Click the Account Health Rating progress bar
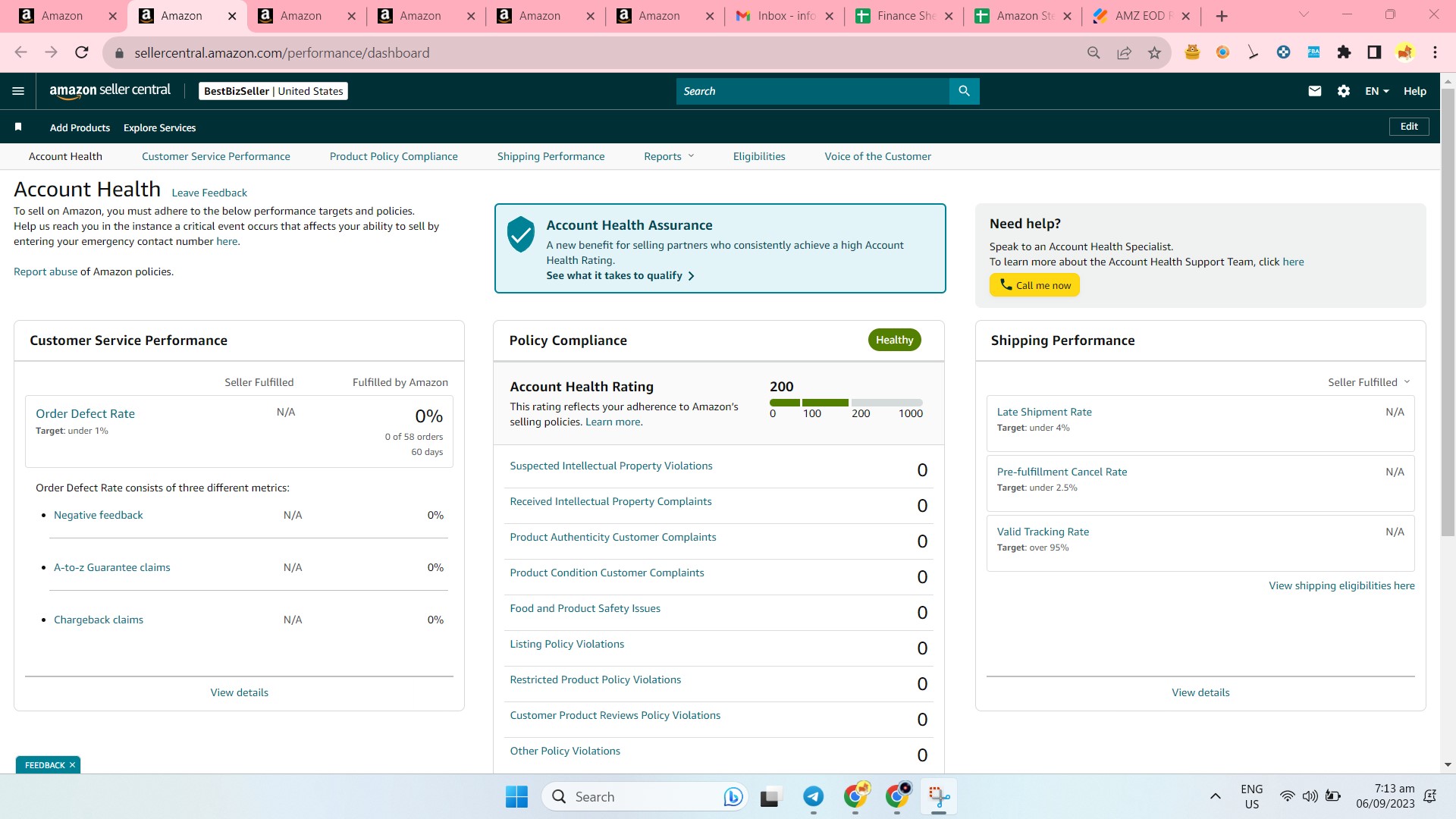 846,403
